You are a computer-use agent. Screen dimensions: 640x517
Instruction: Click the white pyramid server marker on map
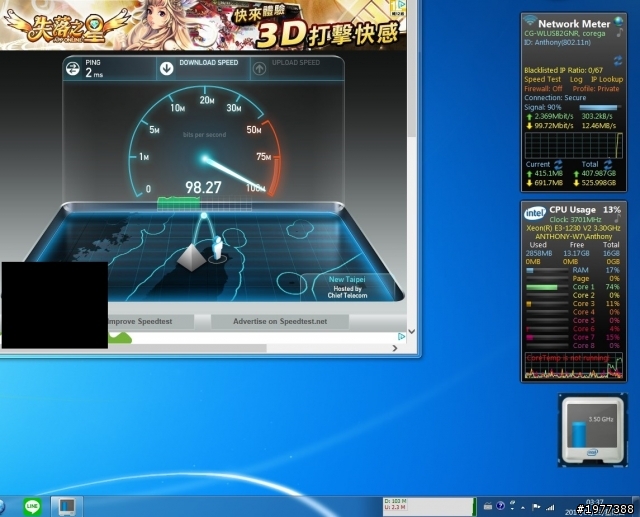[191, 257]
